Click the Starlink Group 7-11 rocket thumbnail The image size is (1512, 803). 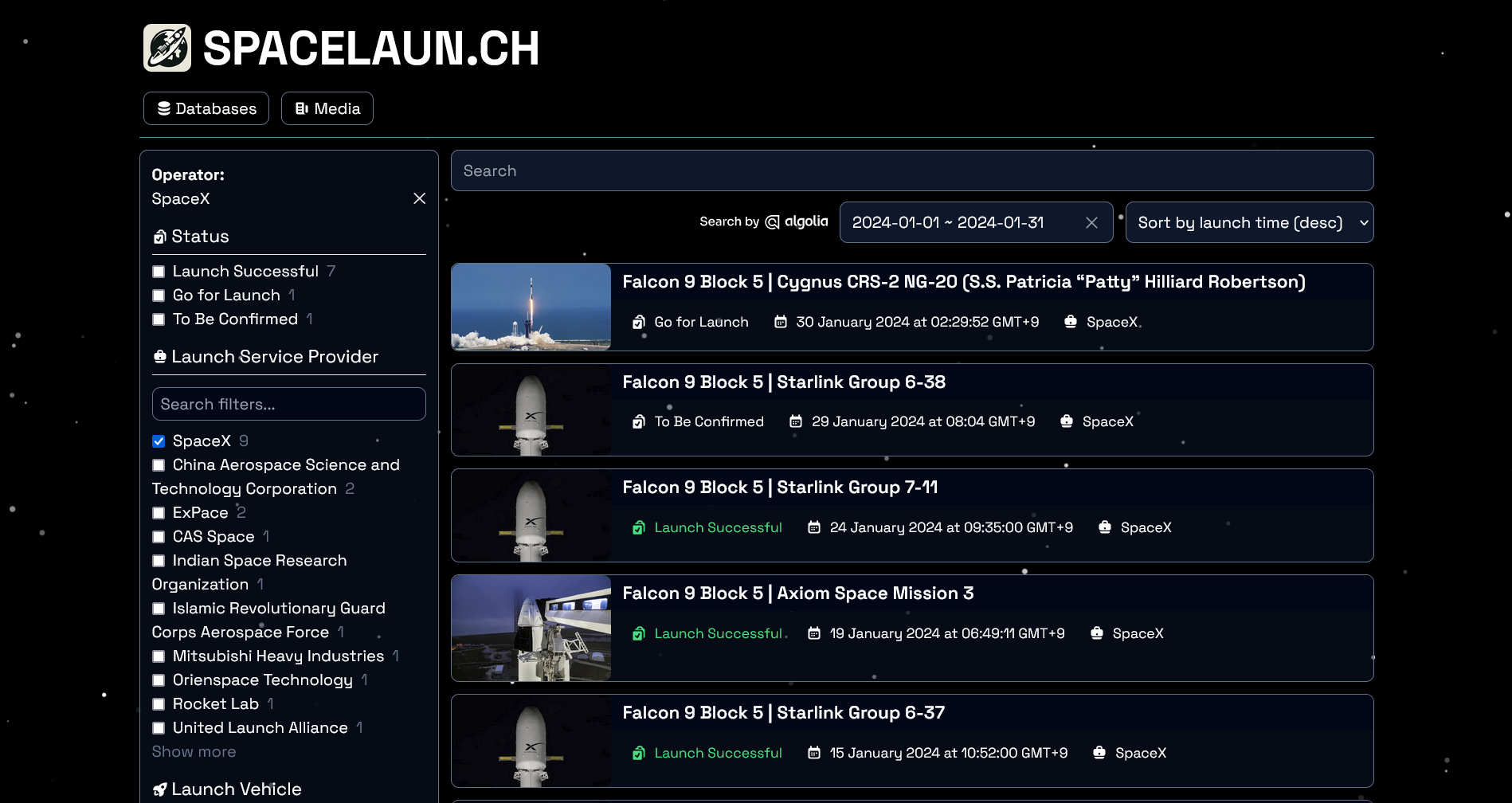tap(531, 515)
